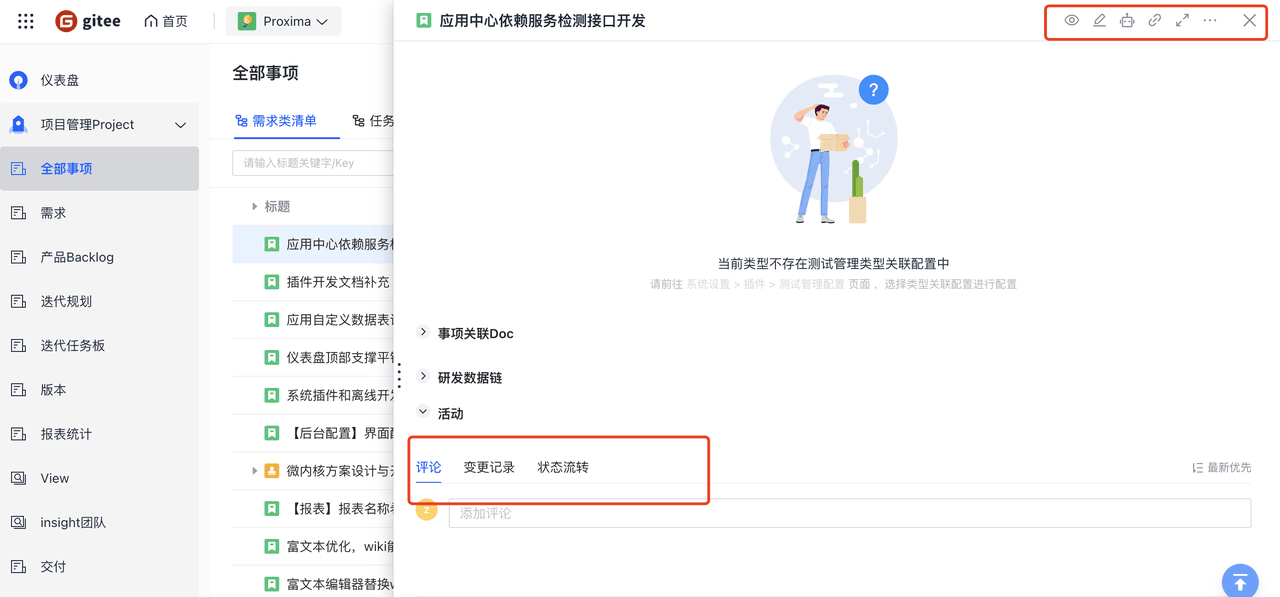Viewport: 1280px width, 597px height.
Task: Switch to the 需求类清单 tab
Action: [276, 121]
